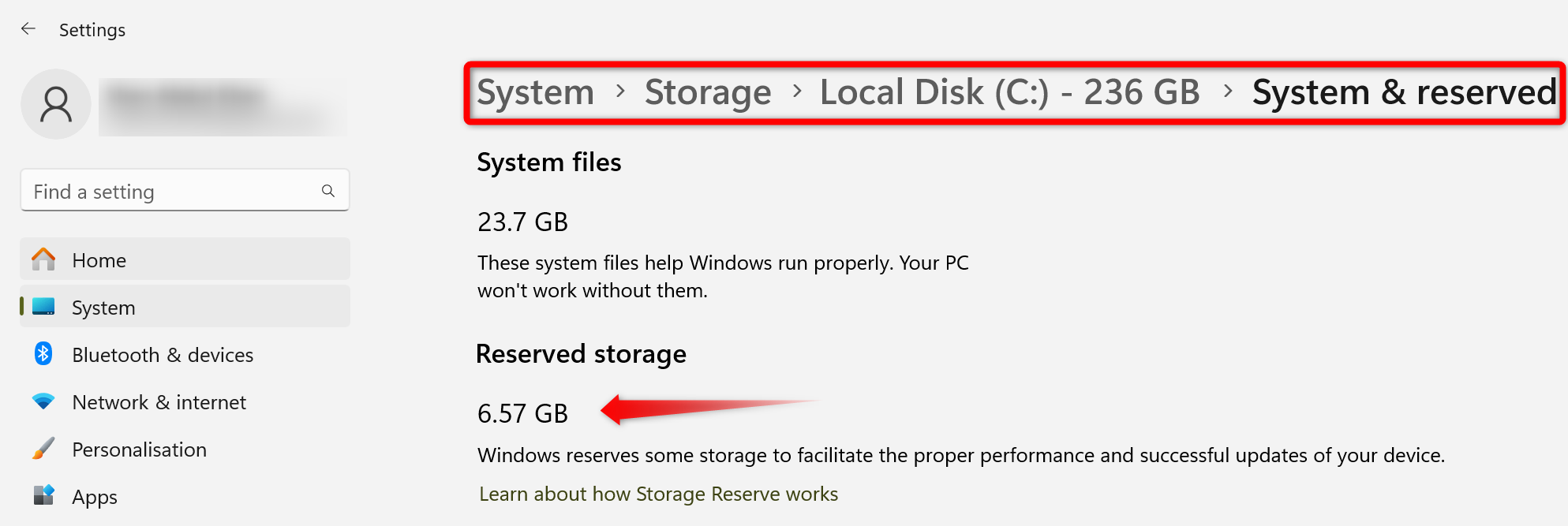Click the search magnifier icon
This screenshot has width=1568, height=526.
coord(327,190)
